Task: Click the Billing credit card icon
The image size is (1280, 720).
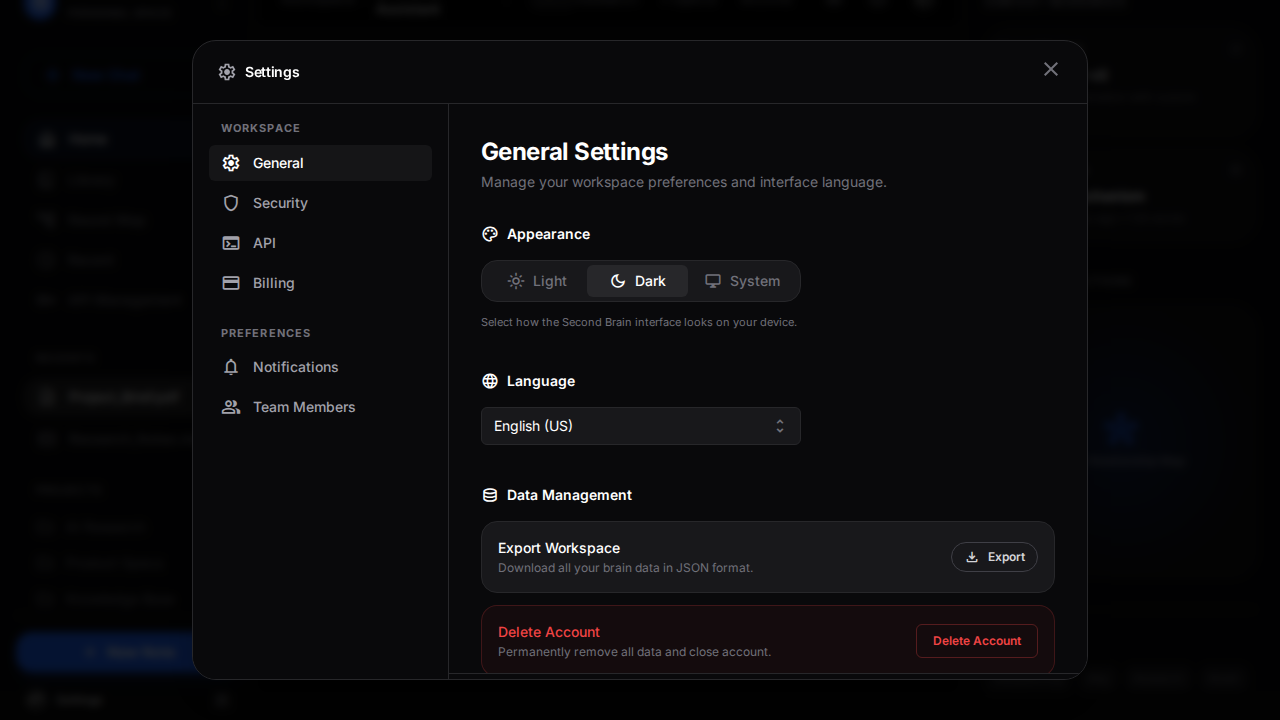Action: coord(231,283)
